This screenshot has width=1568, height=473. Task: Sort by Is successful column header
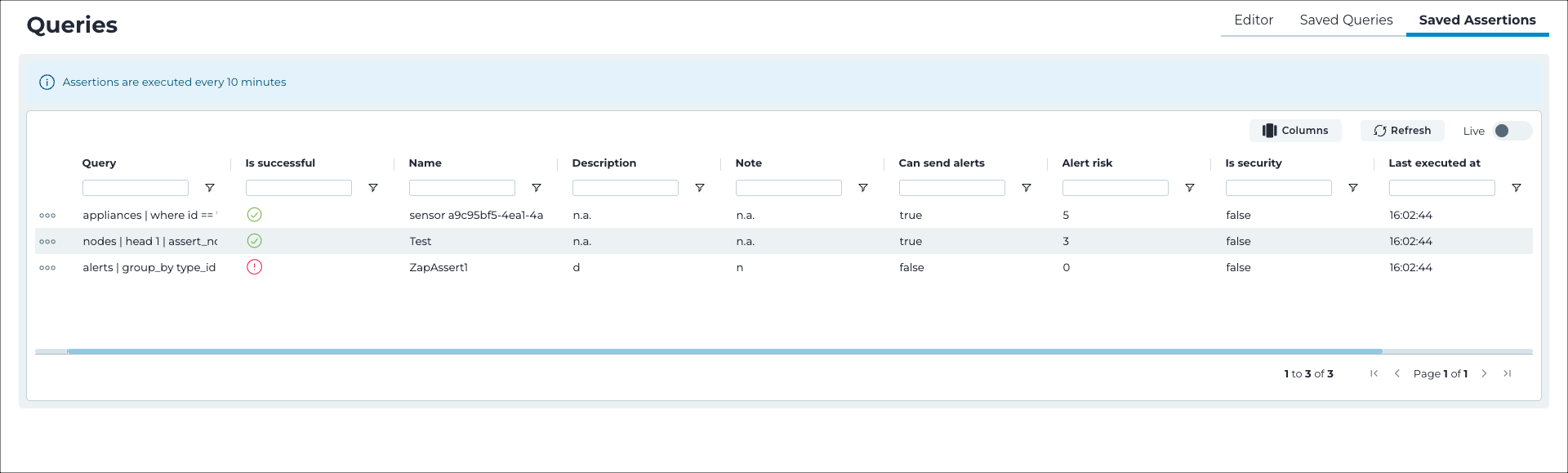(x=280, y=163)
